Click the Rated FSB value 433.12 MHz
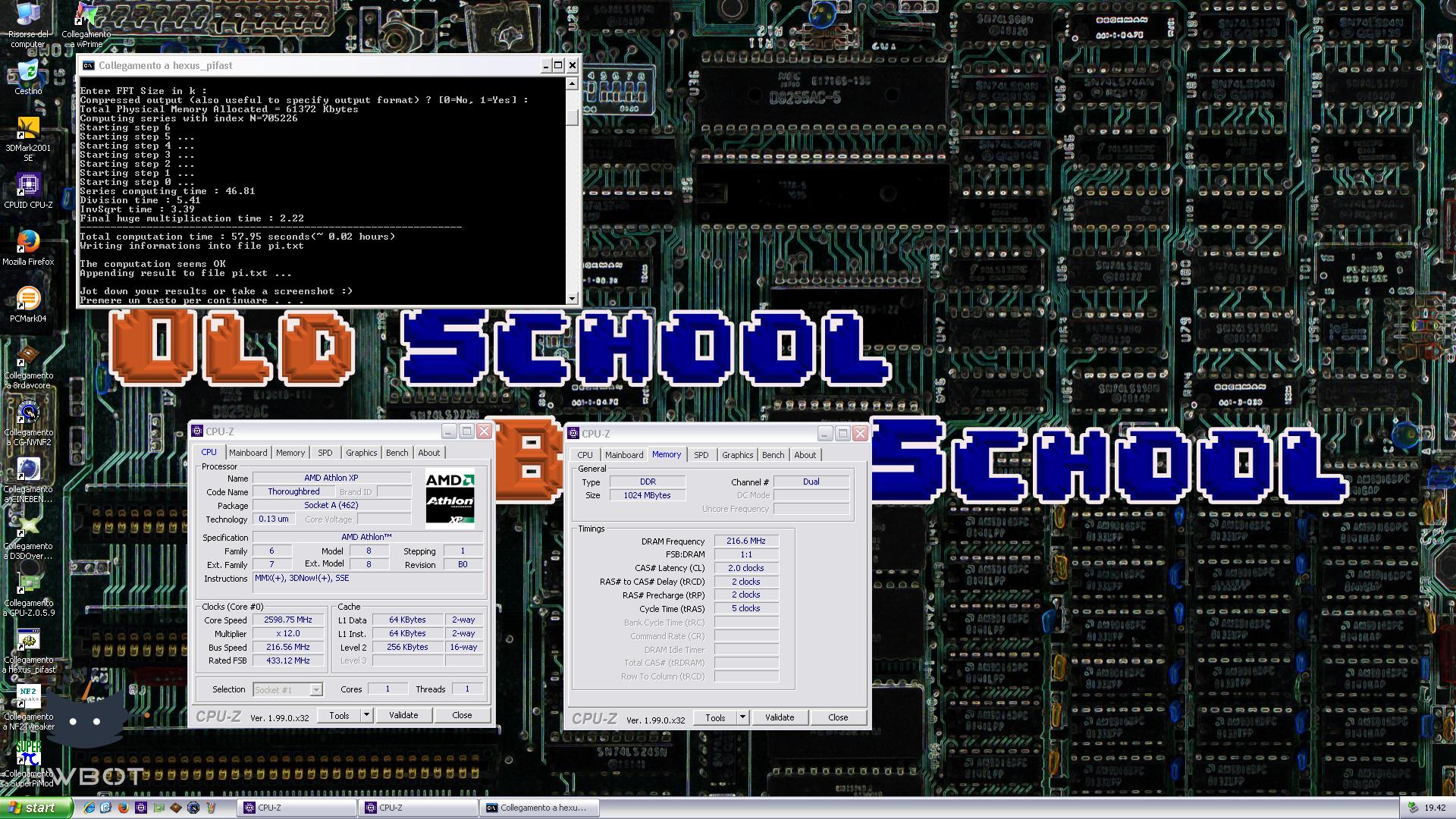The image size is (1456, 819). (288, 661)
